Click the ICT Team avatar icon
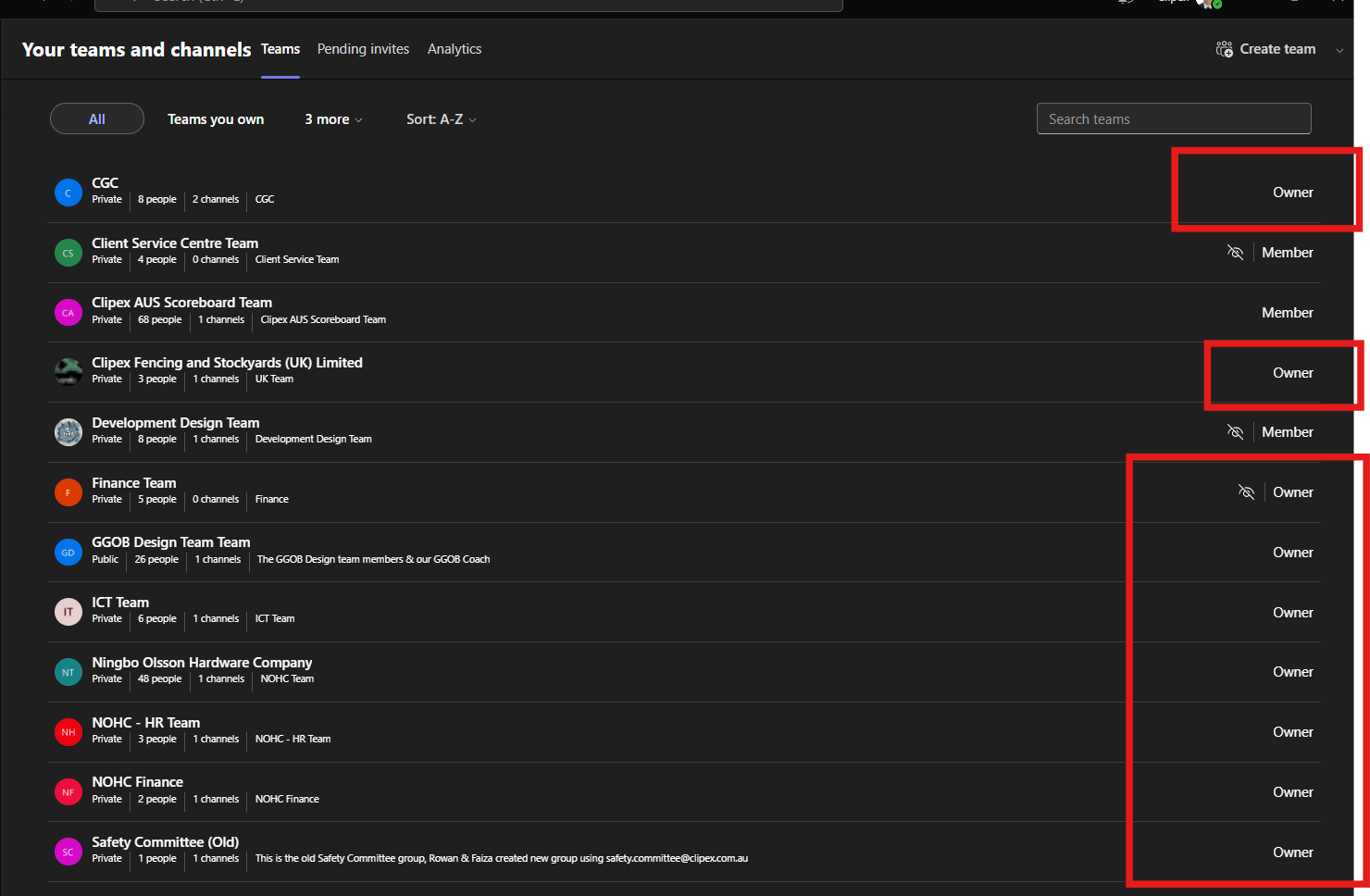Viewport: 1370px width, 896px height. pos(68,612)
